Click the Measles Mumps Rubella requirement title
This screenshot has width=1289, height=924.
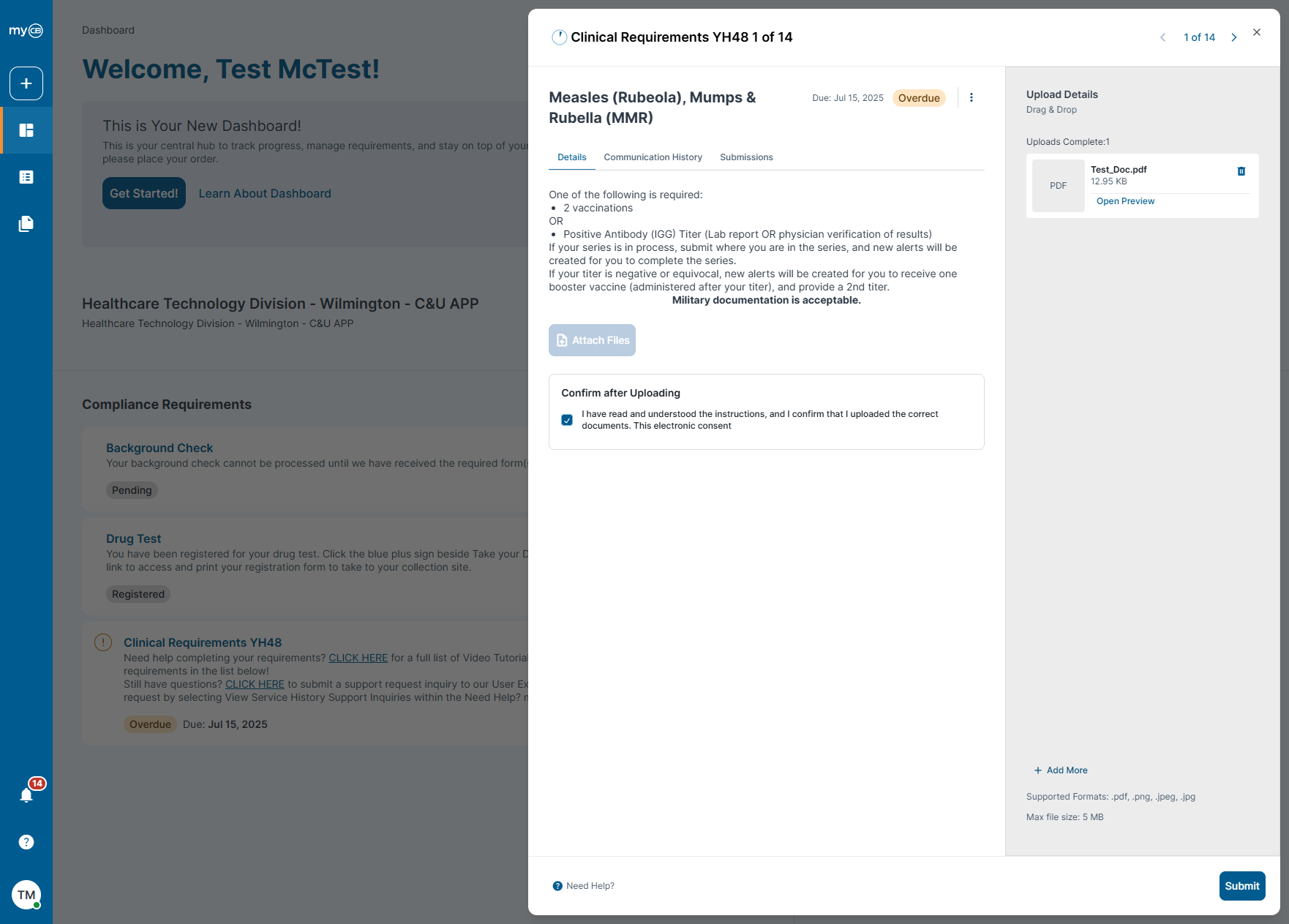[x=653, y=108]
